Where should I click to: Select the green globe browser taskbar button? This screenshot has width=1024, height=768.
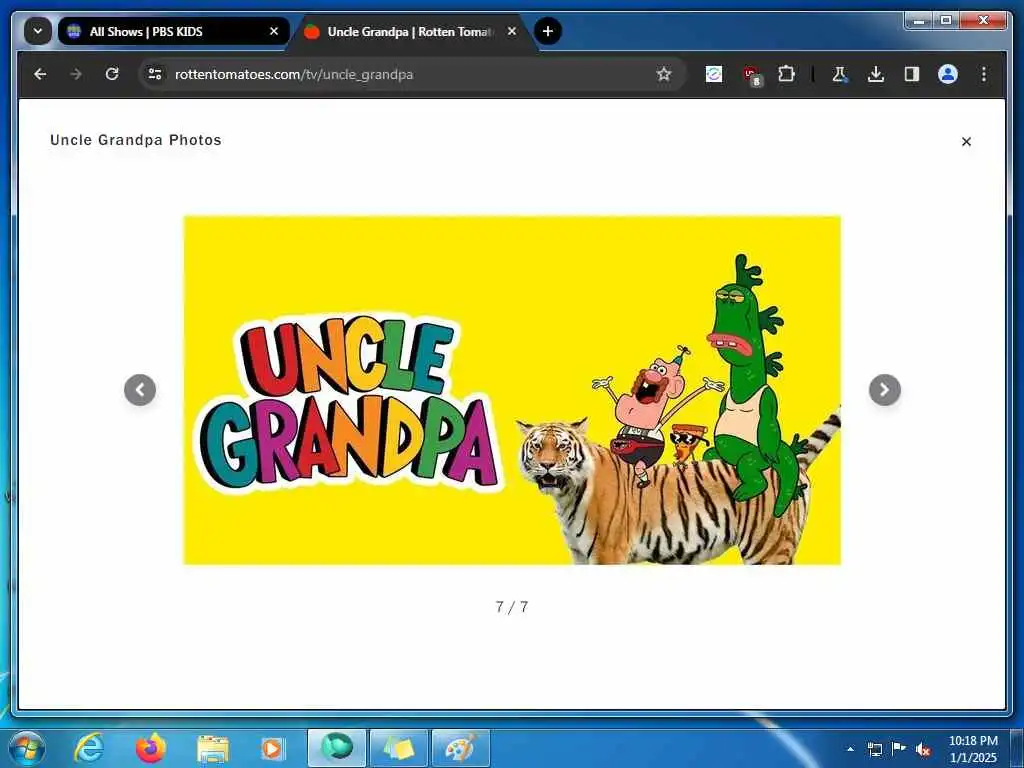click(x=337, y=748)
